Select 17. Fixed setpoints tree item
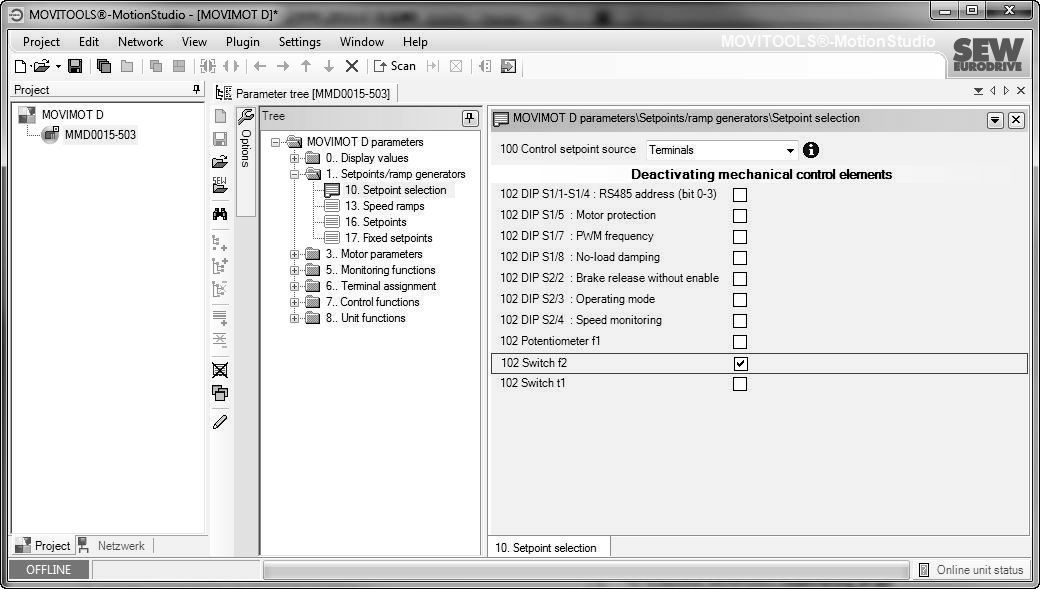The image size is (1040, 589). pos(389,238)
